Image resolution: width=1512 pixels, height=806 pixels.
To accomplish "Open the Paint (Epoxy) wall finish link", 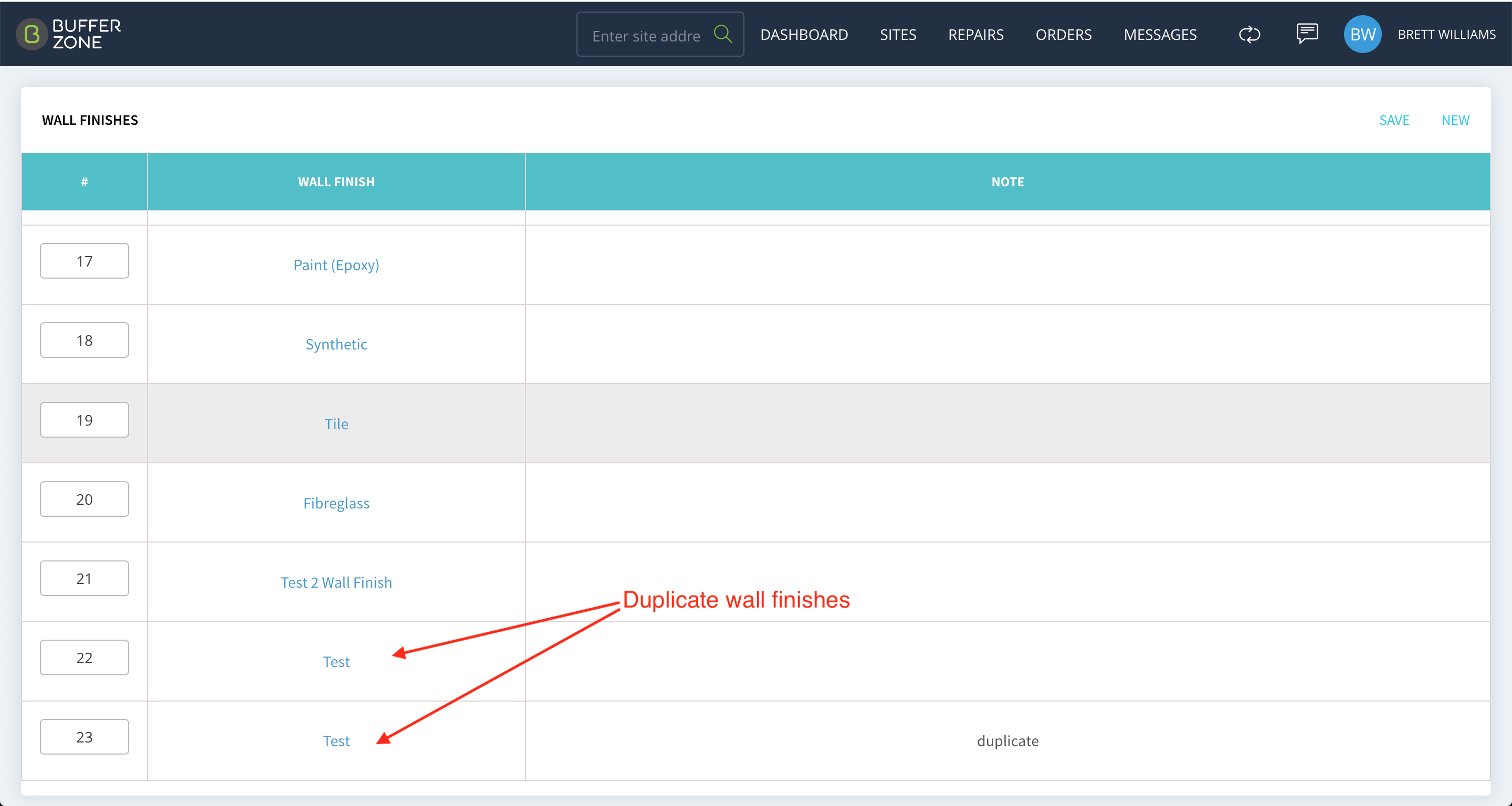I will tap(337, 265).
